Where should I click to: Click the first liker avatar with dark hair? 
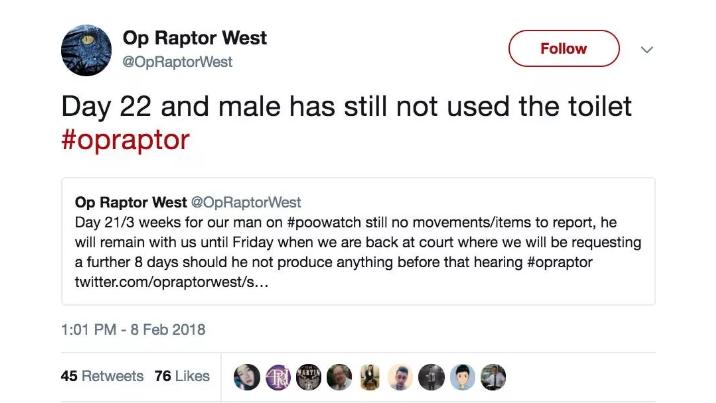click(x=247, y=376)
